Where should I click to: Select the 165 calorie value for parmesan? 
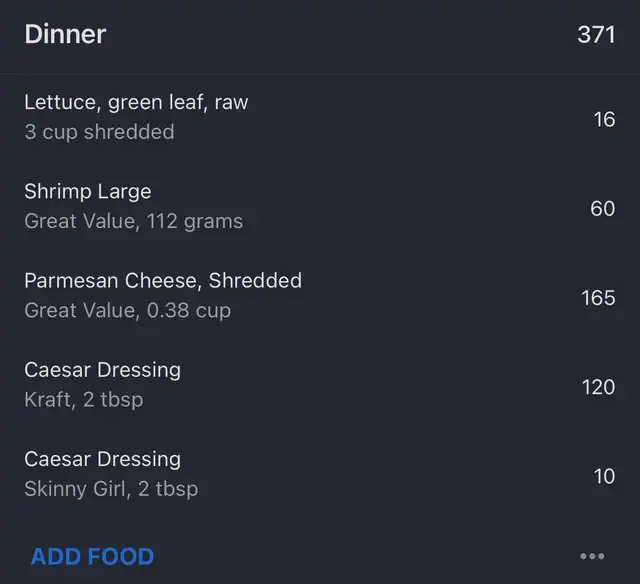598,298
